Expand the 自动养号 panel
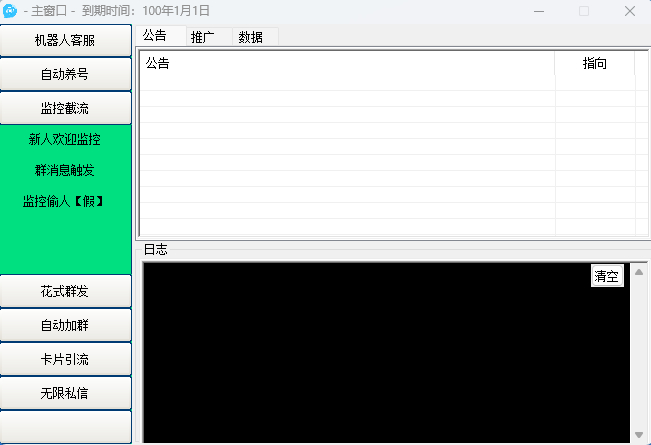Screen dimensions: 651x445 [66, 74]
